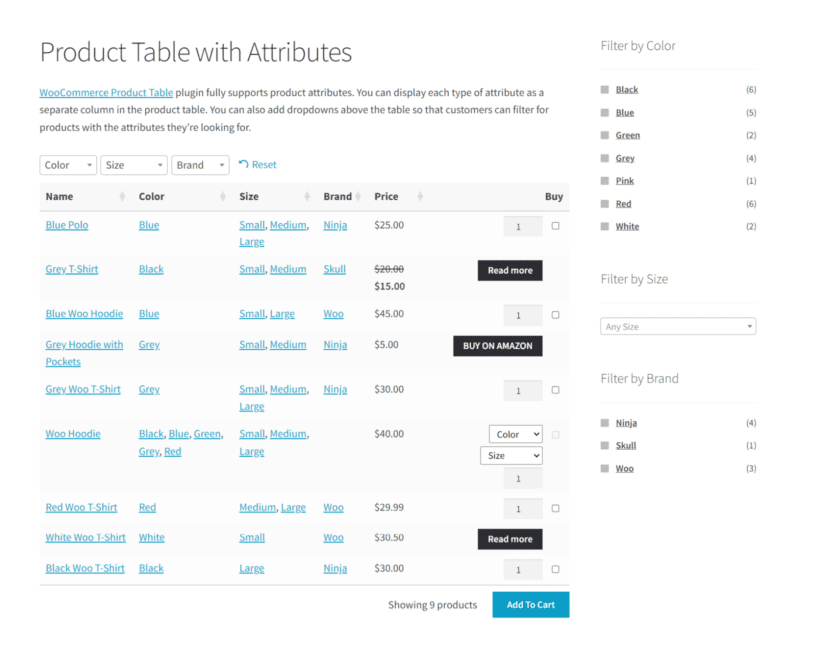Click the Color column sort arrow

224,196
